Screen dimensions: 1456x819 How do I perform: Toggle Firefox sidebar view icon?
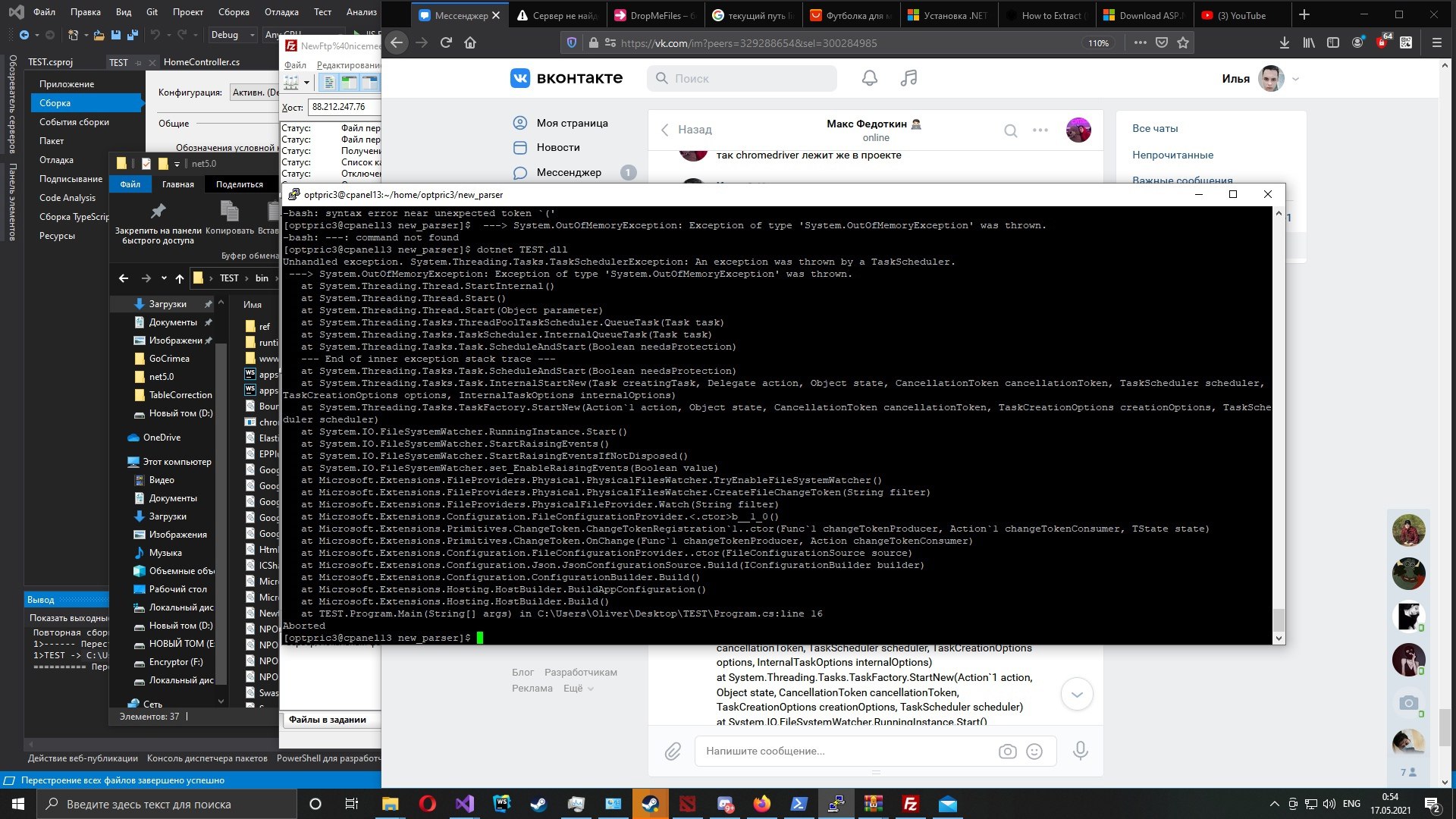point(1333,43)
